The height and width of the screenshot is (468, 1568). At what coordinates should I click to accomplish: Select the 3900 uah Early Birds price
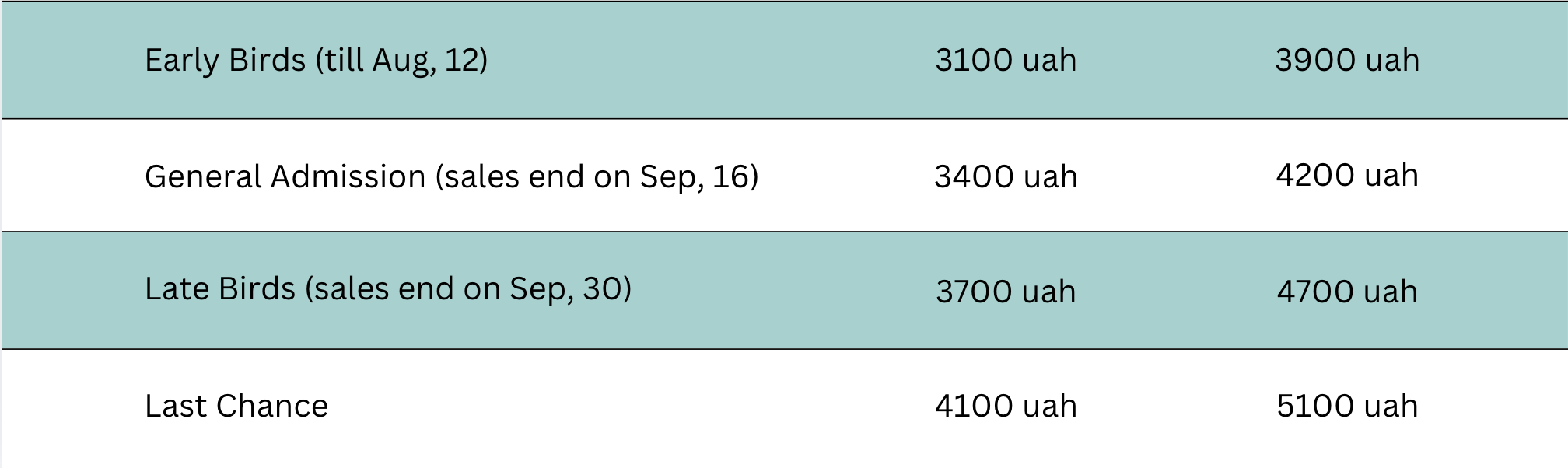point(1347,61)
